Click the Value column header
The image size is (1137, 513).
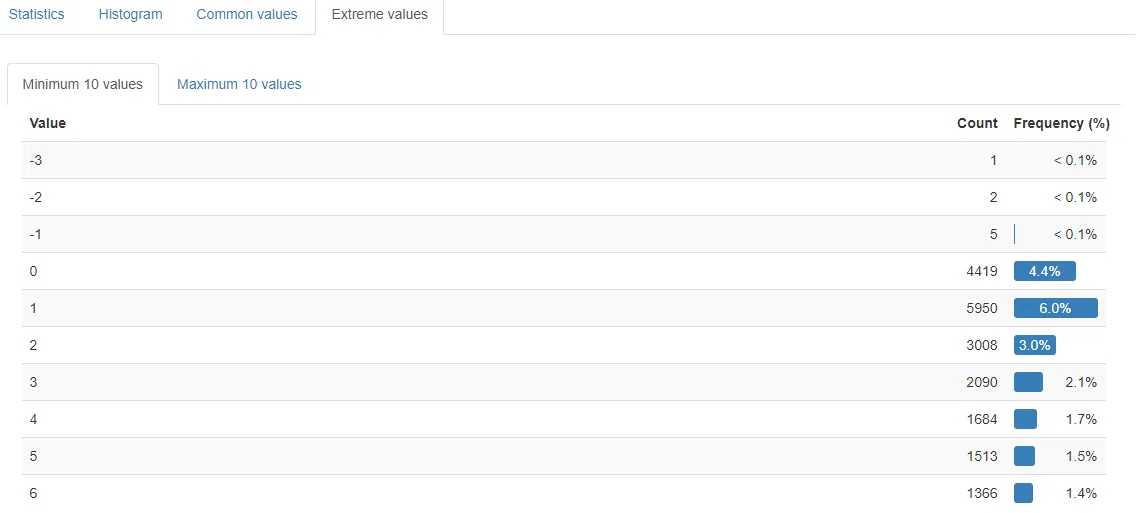(48, 123)
